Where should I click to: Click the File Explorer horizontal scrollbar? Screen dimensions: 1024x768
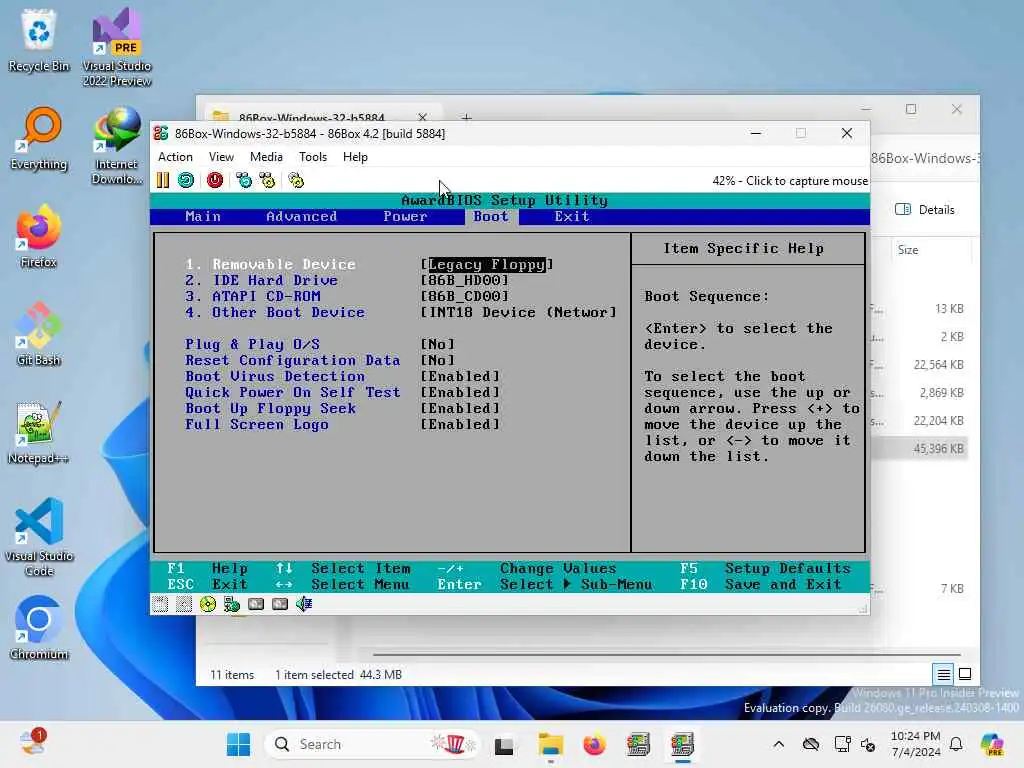point(666,654)
